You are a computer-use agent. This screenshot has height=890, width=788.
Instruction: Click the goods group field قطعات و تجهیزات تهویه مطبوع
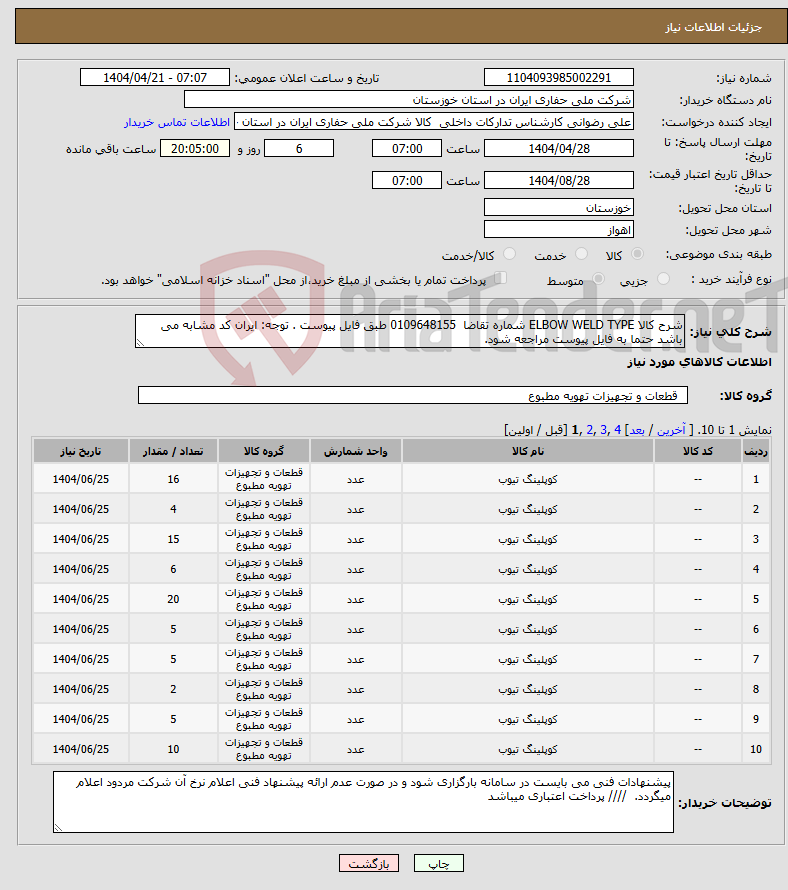pyautogui.click(x=413, y=396)
